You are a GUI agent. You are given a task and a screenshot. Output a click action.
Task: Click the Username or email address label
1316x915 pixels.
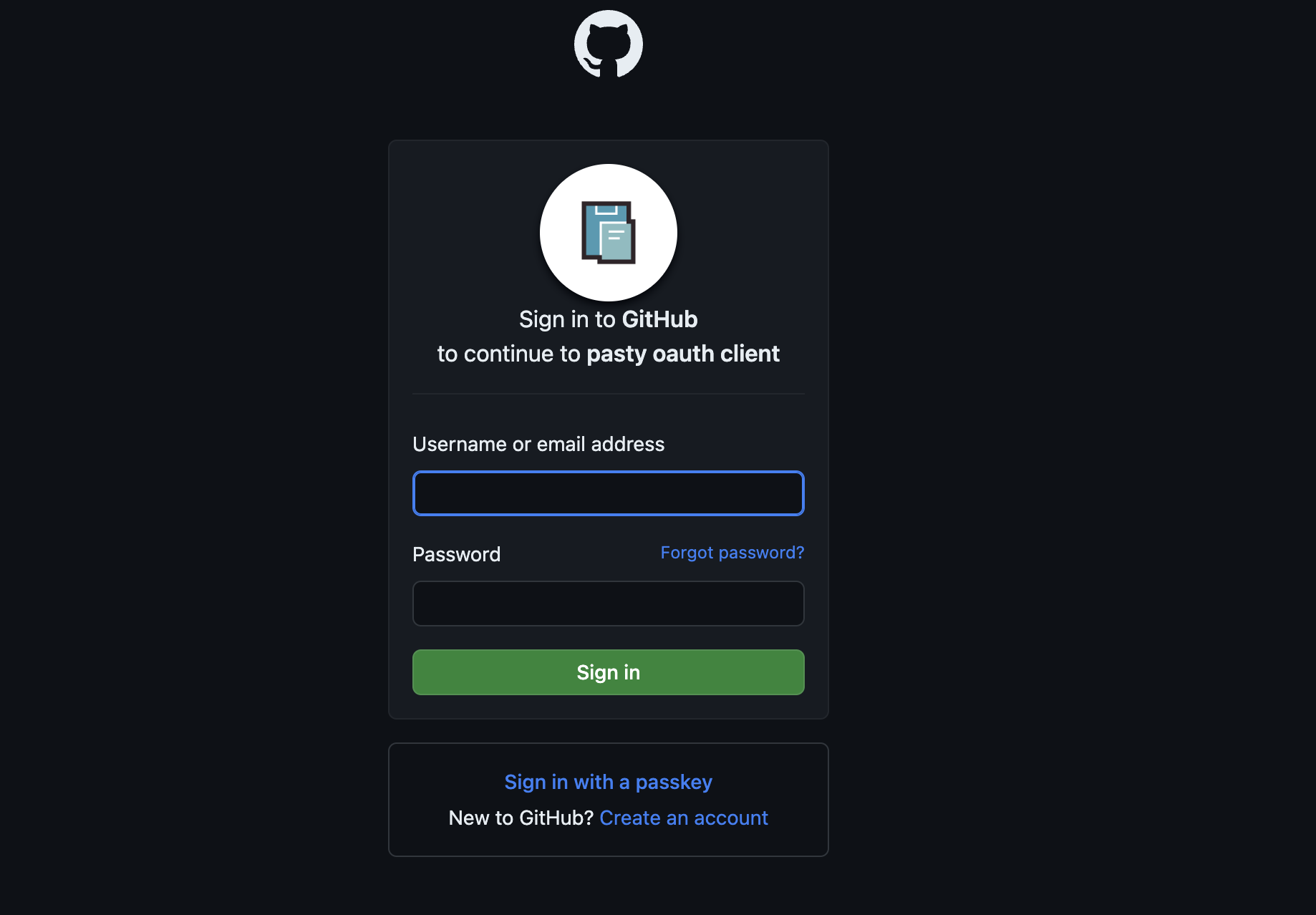(x=538, y=444)
